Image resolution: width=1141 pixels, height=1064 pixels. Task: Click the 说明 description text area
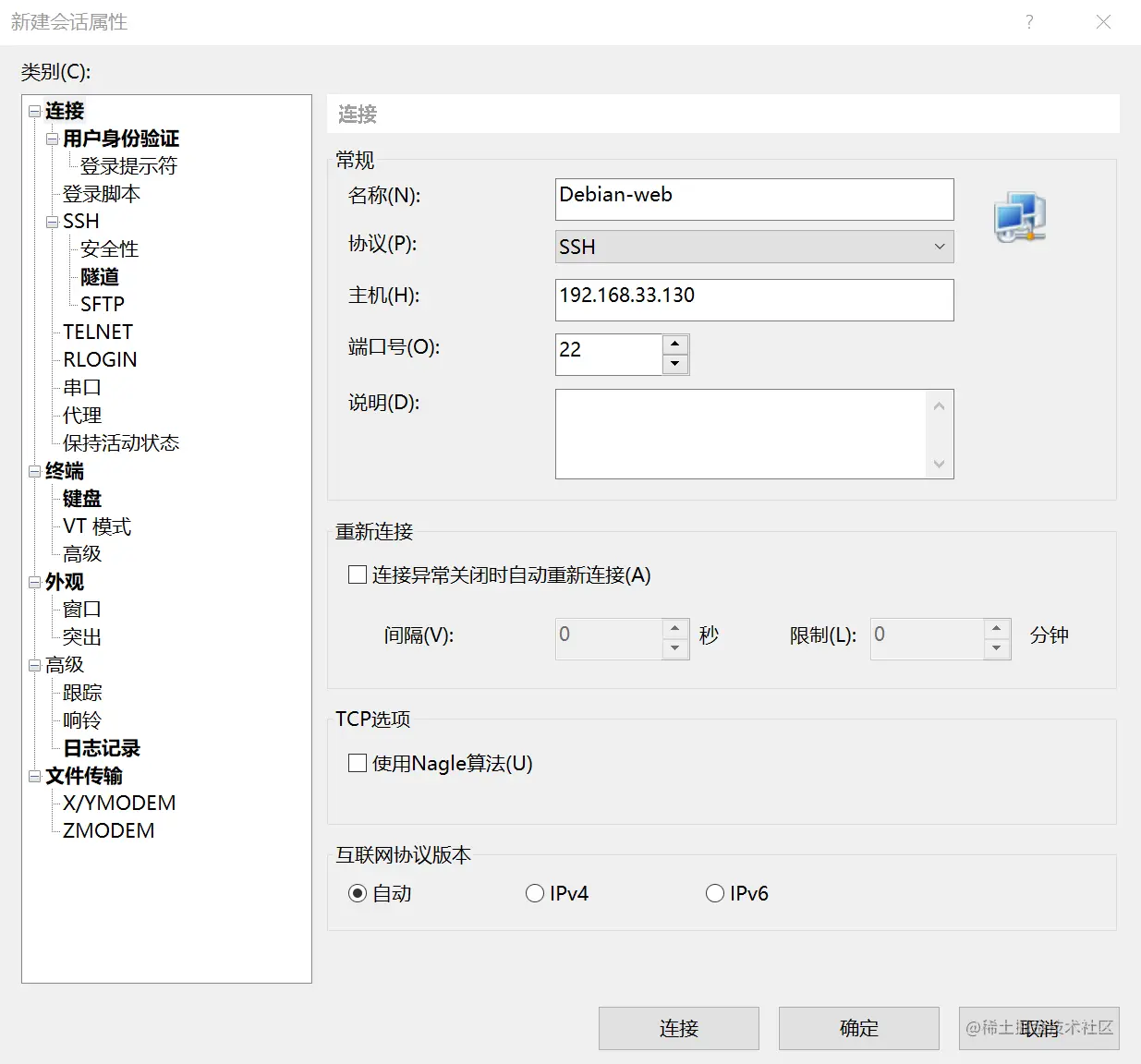[x=740, y=434]
